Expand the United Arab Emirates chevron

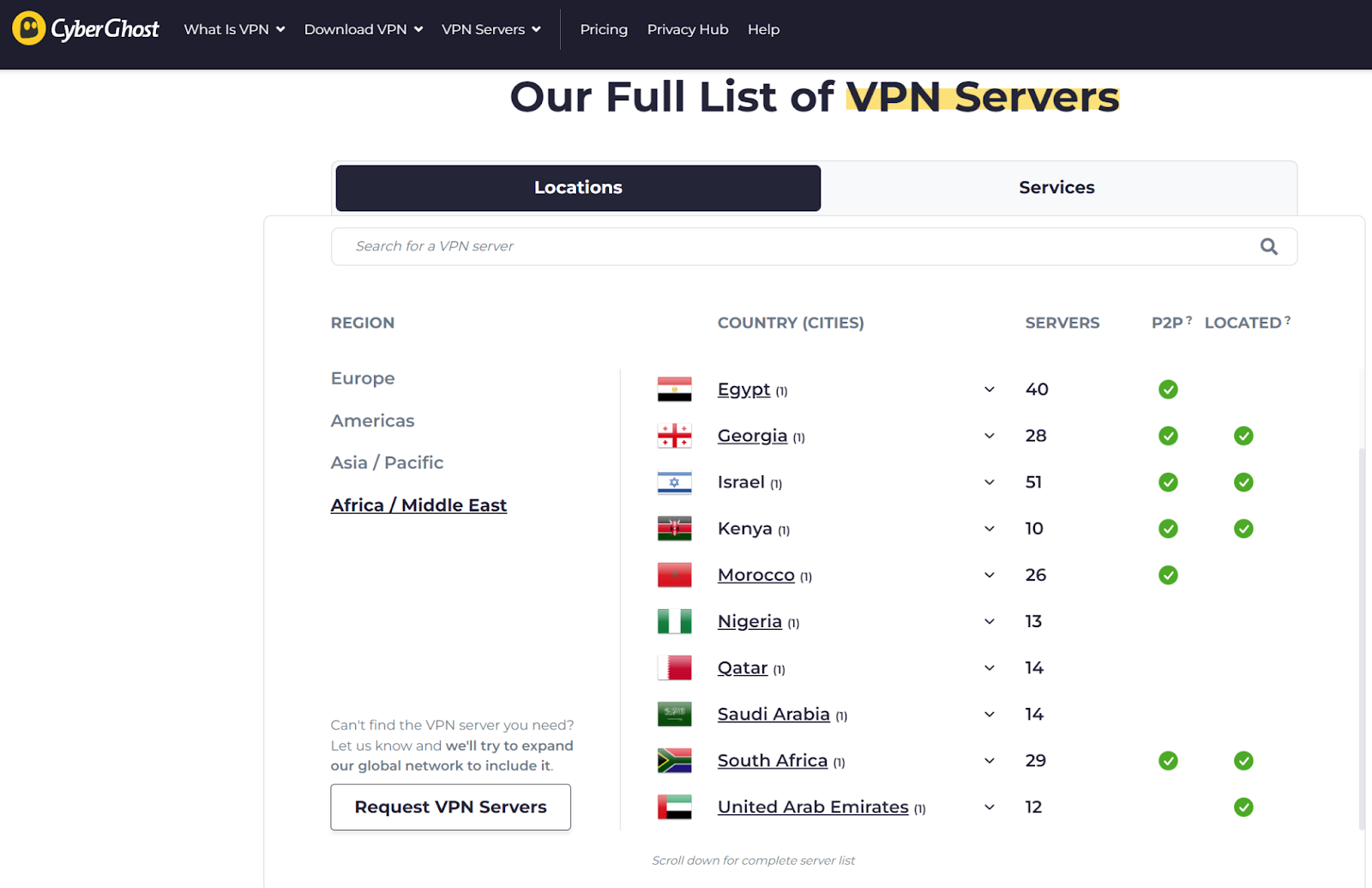990,806
